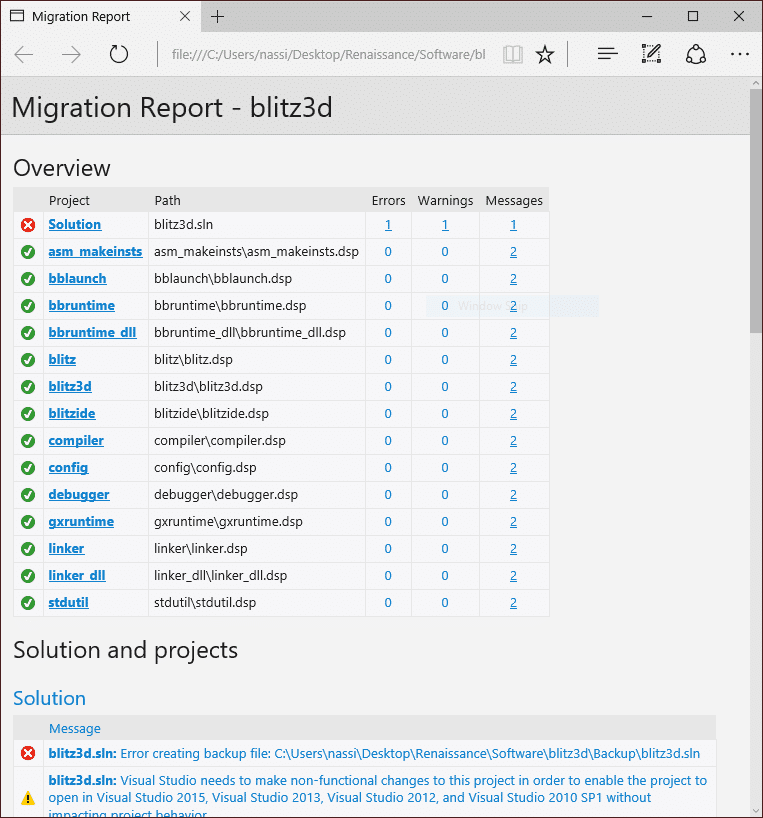The width and height of the screenshot is (763, 818).
Task: Open the bblaunch project link
Action: (x=77, y=279)
